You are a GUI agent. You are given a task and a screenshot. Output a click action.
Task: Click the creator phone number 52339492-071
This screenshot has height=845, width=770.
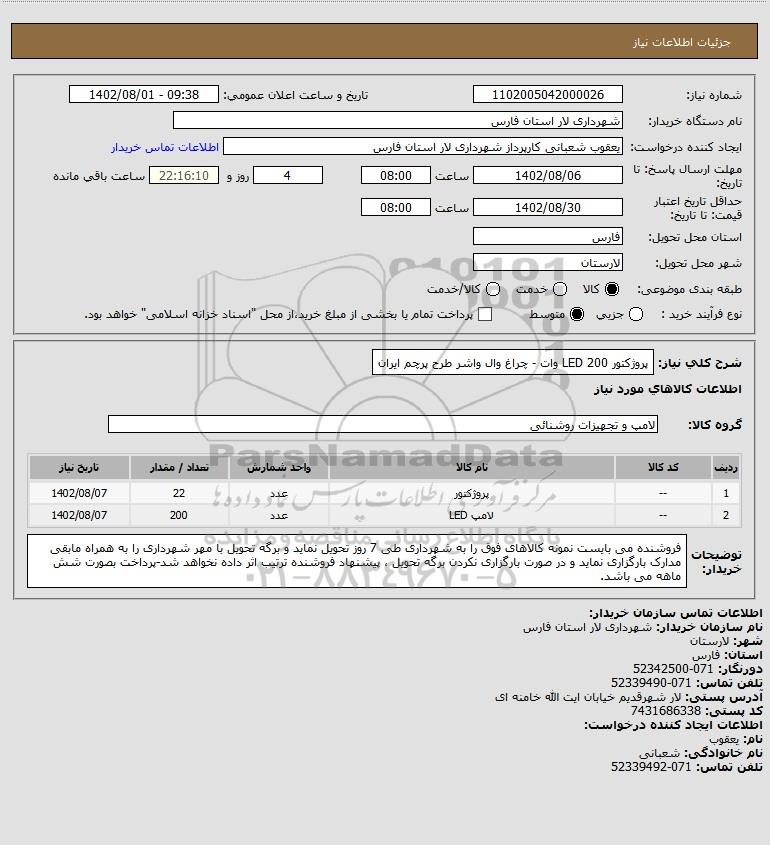tap(651, 767)
